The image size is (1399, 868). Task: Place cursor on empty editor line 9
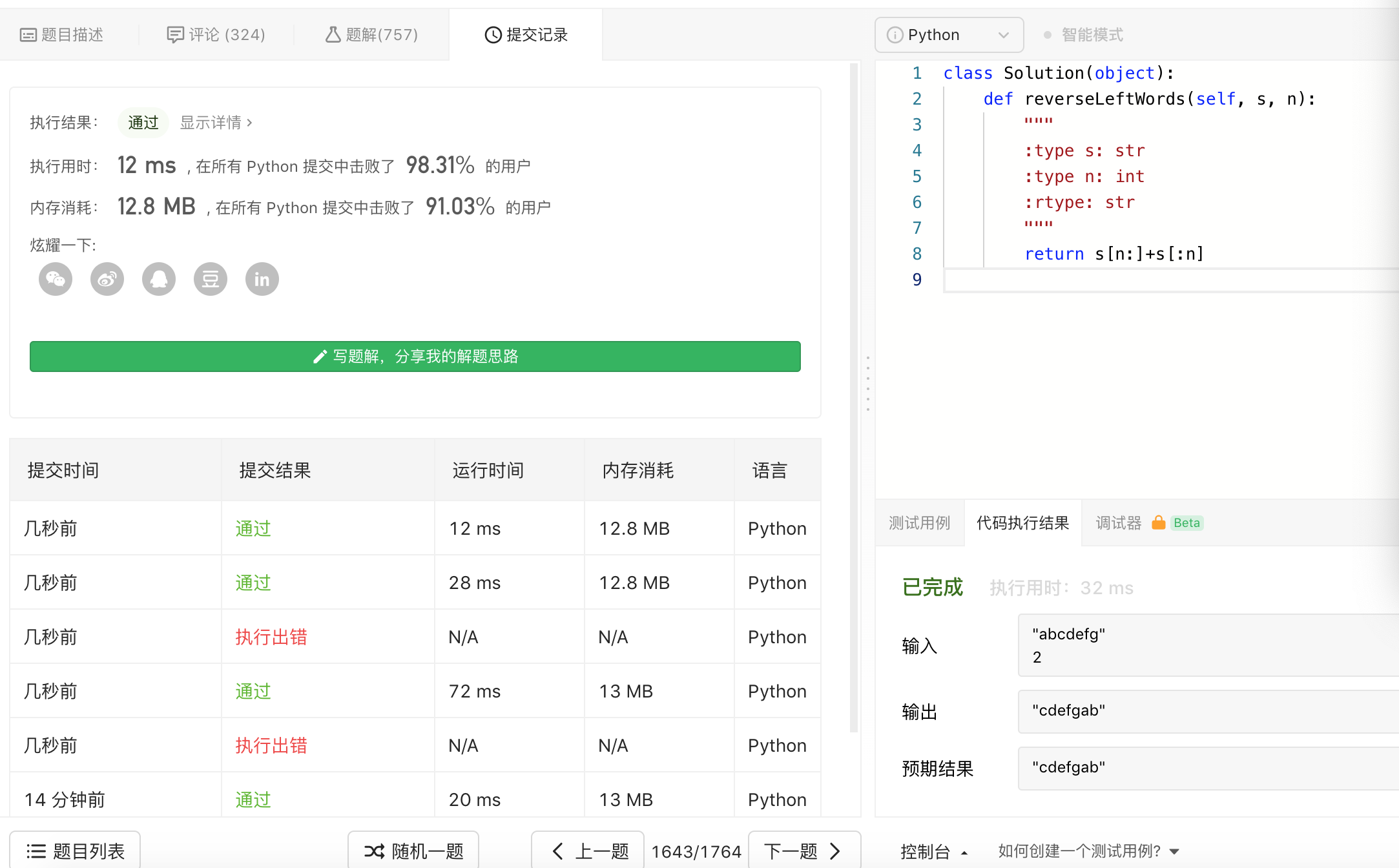[1170, 280]
